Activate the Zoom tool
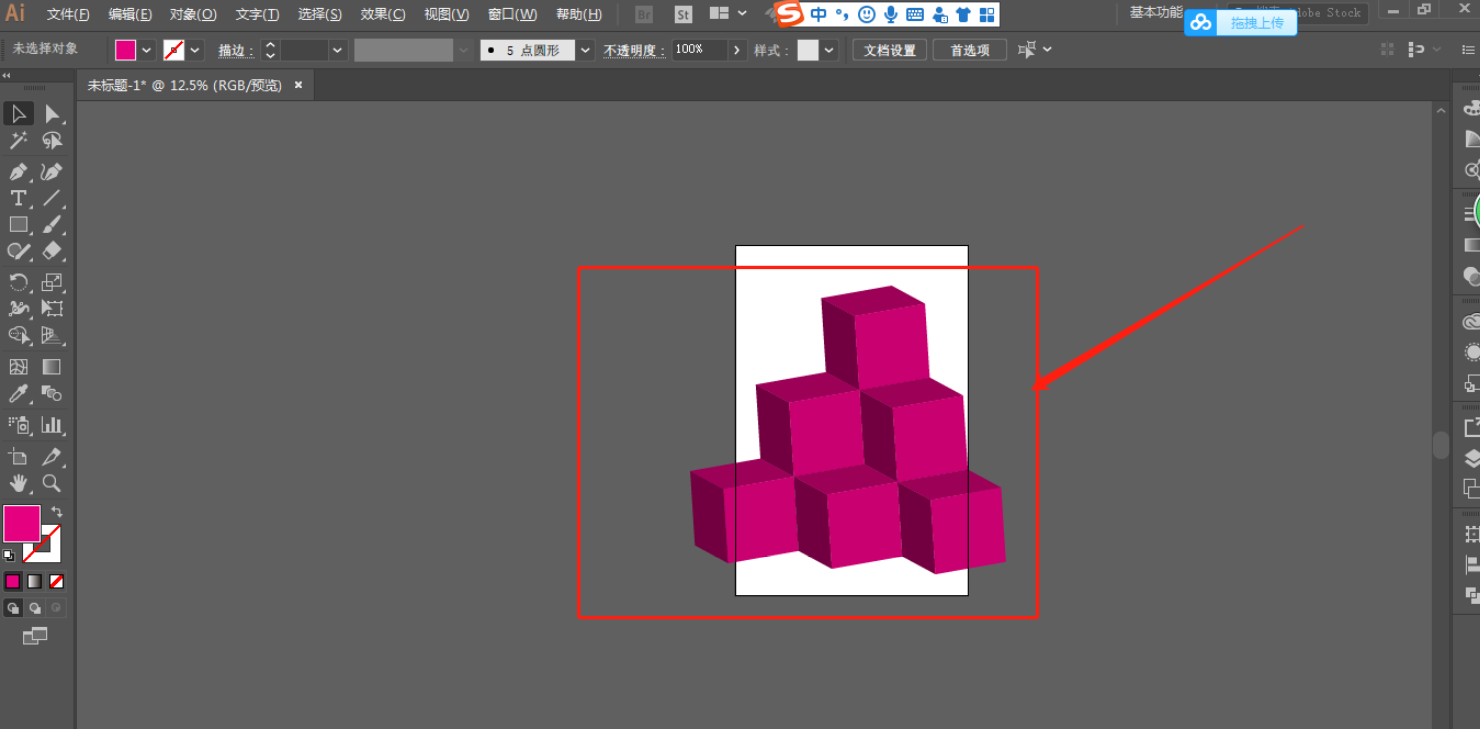 pyautogui.click(x=52, y=484)
